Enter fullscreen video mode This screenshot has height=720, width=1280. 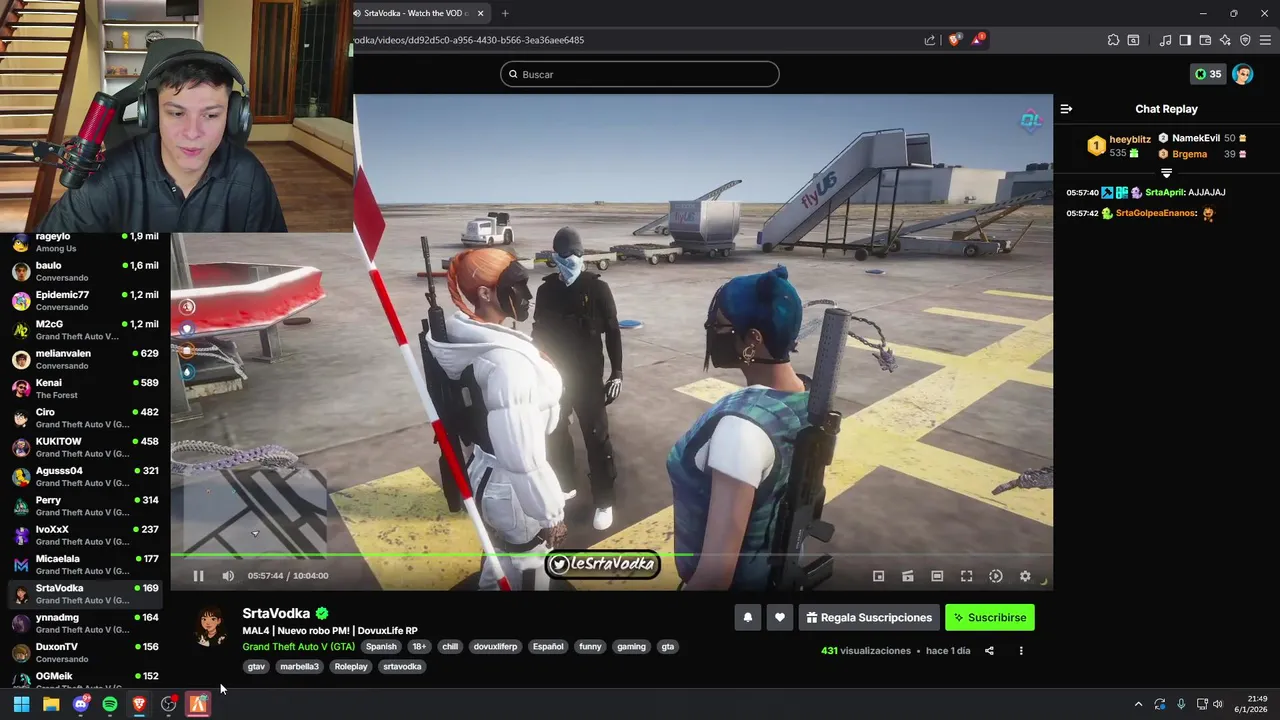(966, 576)
